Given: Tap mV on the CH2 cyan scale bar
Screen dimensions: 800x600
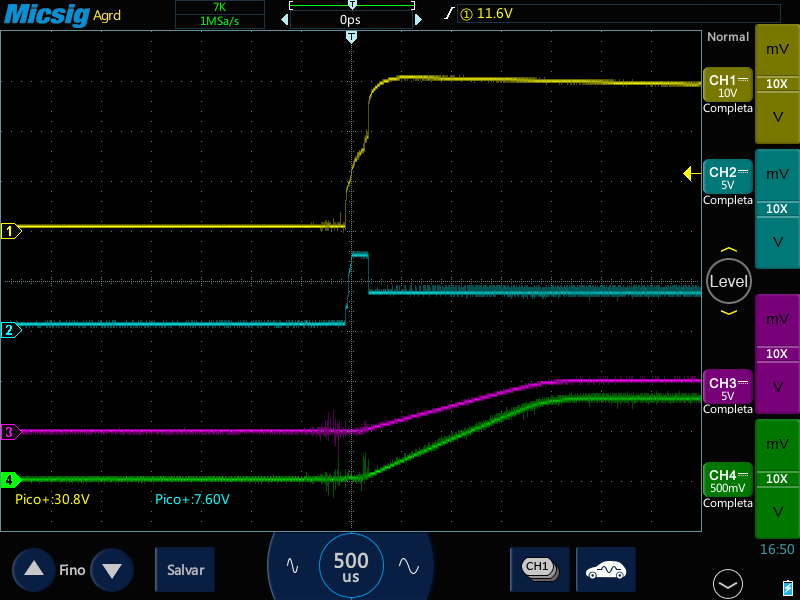Looking at the screenshot, I should (x=777, y=174).
